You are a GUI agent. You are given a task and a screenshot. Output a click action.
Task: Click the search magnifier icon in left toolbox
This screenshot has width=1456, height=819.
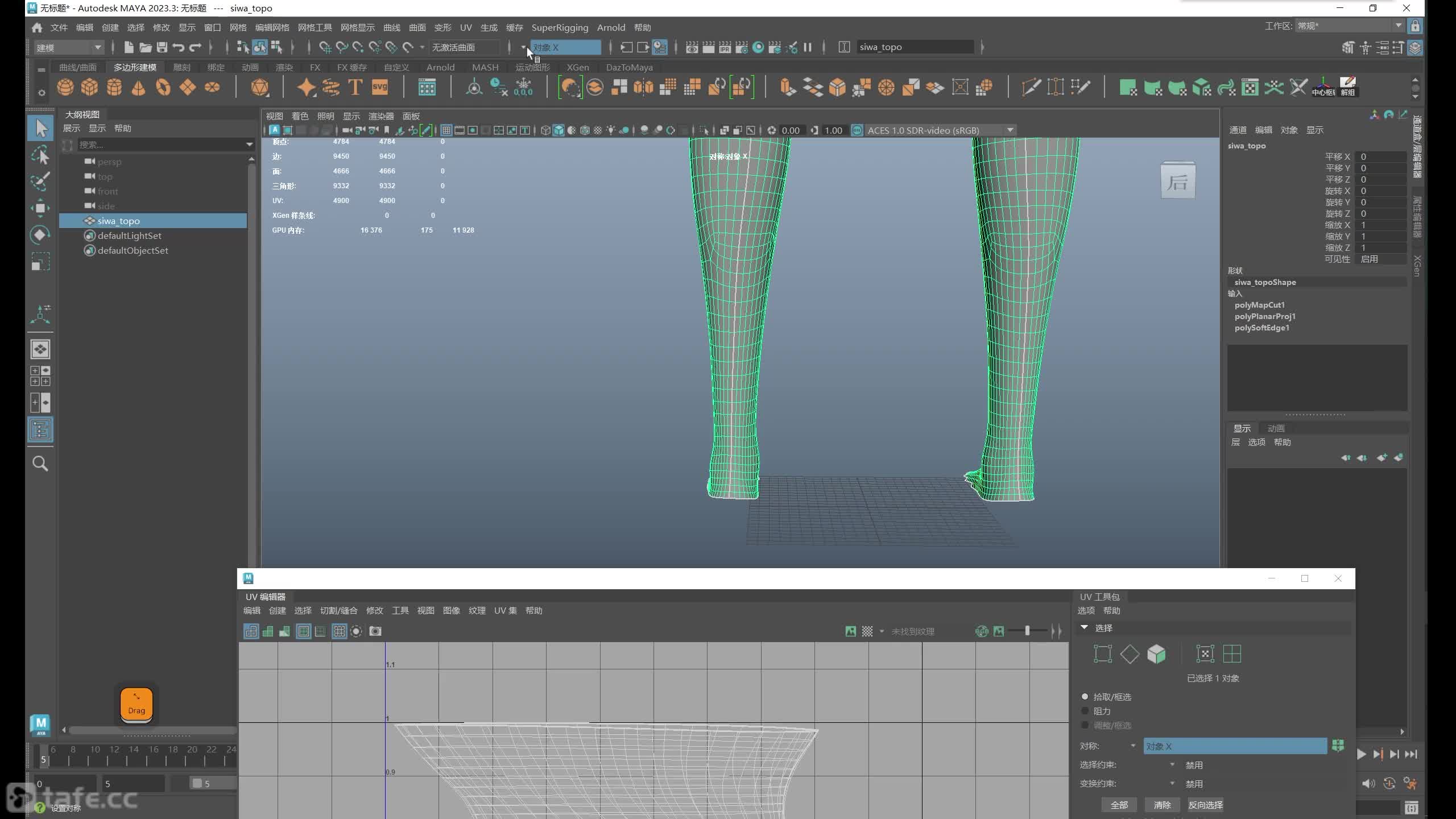click(40, 464)
